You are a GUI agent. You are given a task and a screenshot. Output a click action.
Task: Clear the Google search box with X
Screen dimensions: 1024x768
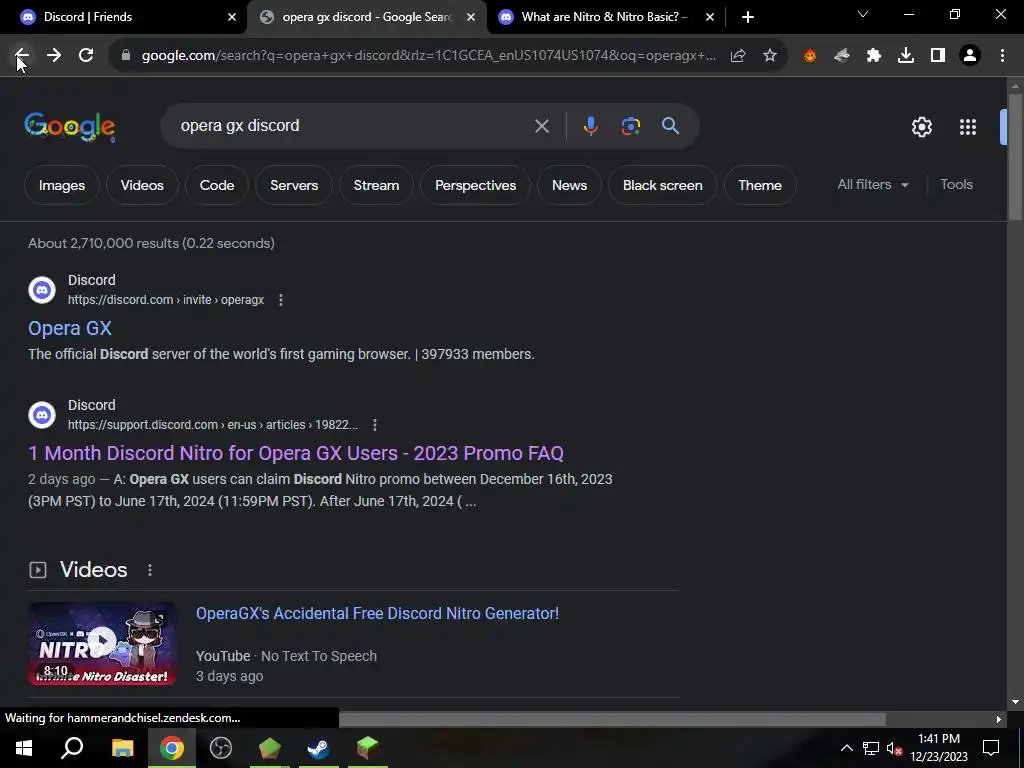[x=542, y=126]
